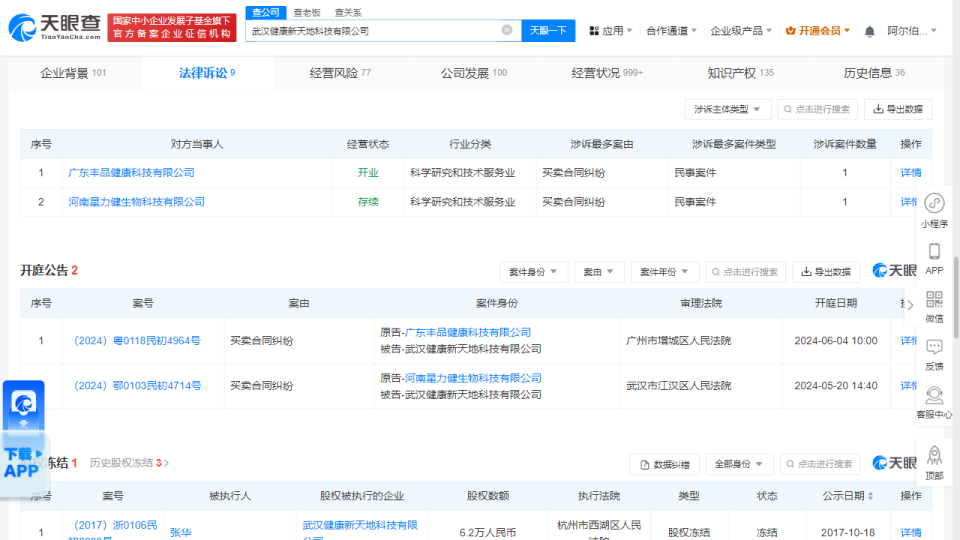Image resolution: width=960 pixels, height=540 pixels.
Task: View 详情 for the 2024-05-20 hearing
Action: point(909,386)
